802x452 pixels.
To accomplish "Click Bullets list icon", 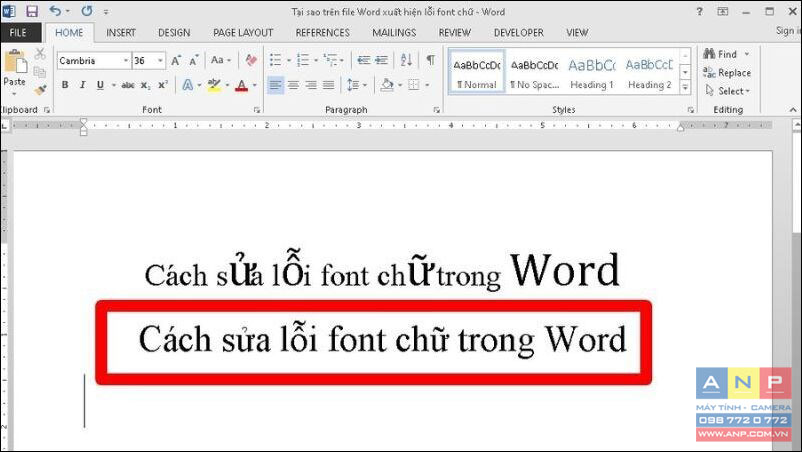I will pyautogui.click(x=276, y=60).
